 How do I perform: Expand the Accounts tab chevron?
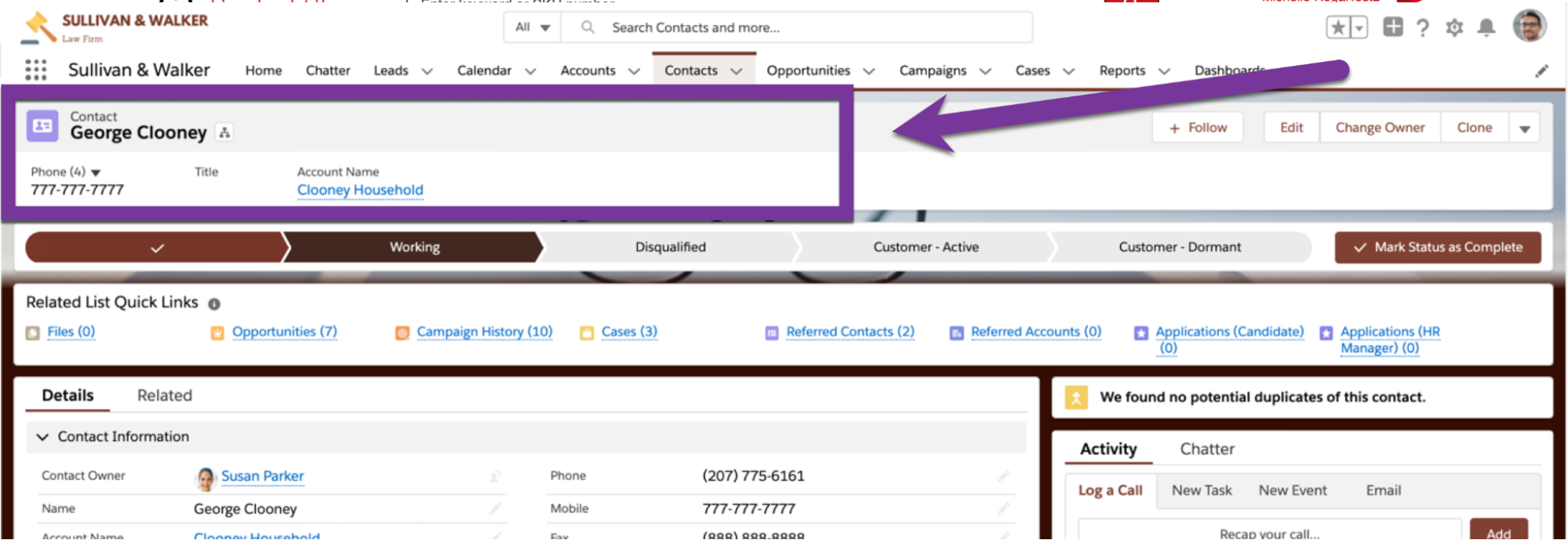point(634,71)
